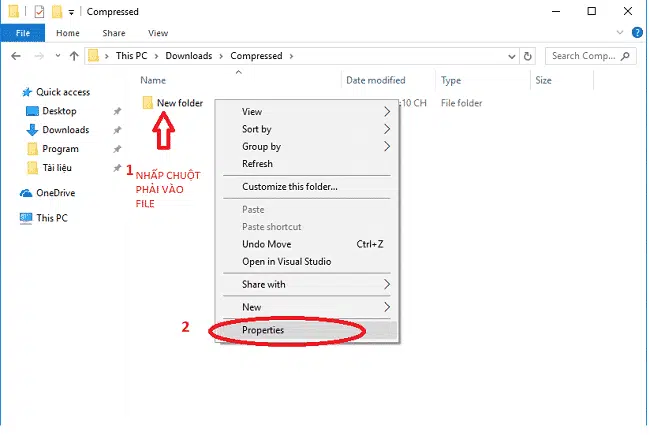Select Properties from the context menu
This screenshot has width=650, height=435.
click(263, 330)
